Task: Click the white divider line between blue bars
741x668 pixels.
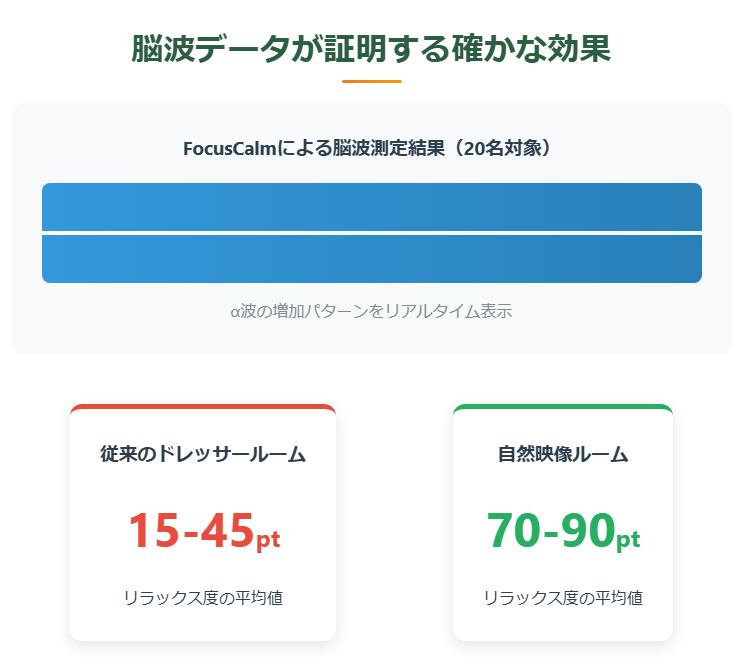Action: (371, 233)
